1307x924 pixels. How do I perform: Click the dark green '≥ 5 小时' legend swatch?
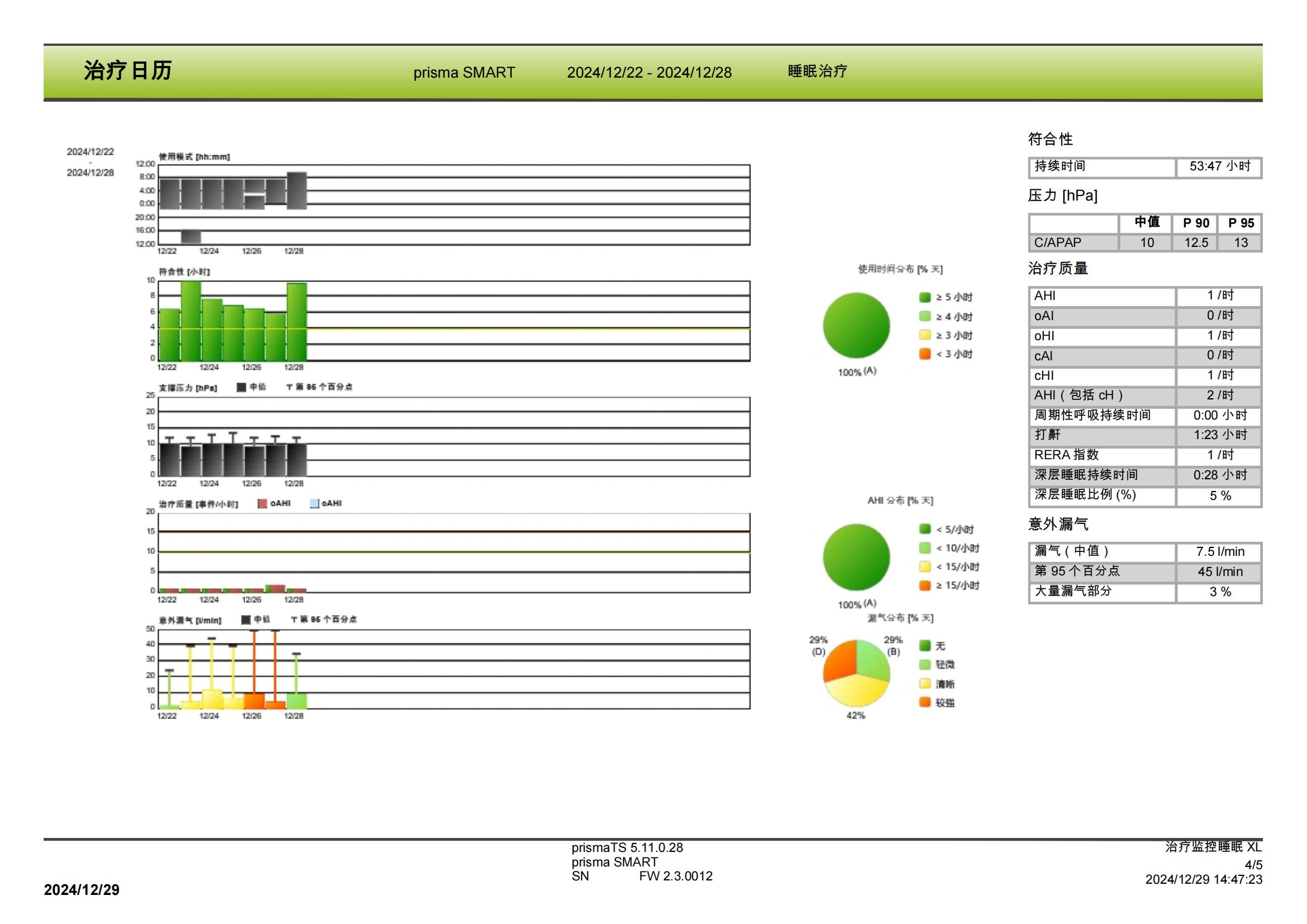coord(924,297)
